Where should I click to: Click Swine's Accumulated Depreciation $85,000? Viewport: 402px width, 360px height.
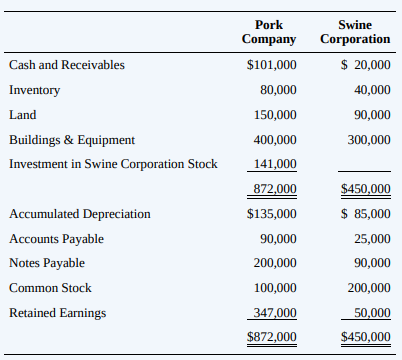[365, 214]
